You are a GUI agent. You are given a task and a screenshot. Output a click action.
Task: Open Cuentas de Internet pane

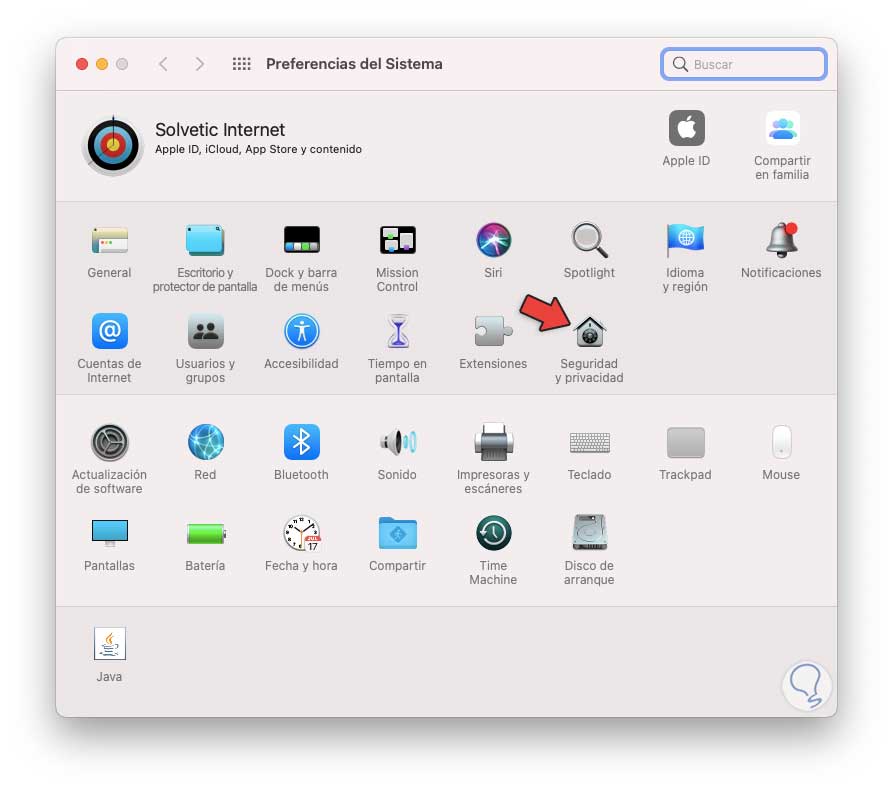109,331
